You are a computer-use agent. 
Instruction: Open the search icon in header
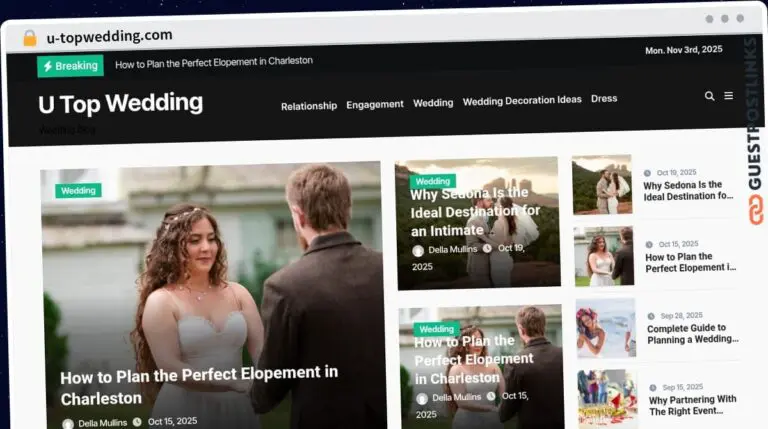coord(709,96)
